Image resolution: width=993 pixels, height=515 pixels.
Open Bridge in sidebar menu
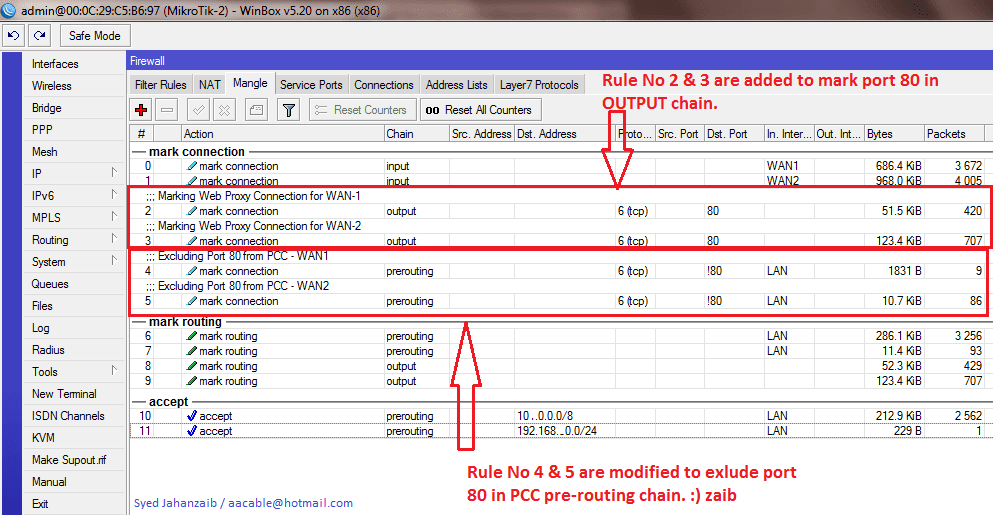[x=47, y=108]
